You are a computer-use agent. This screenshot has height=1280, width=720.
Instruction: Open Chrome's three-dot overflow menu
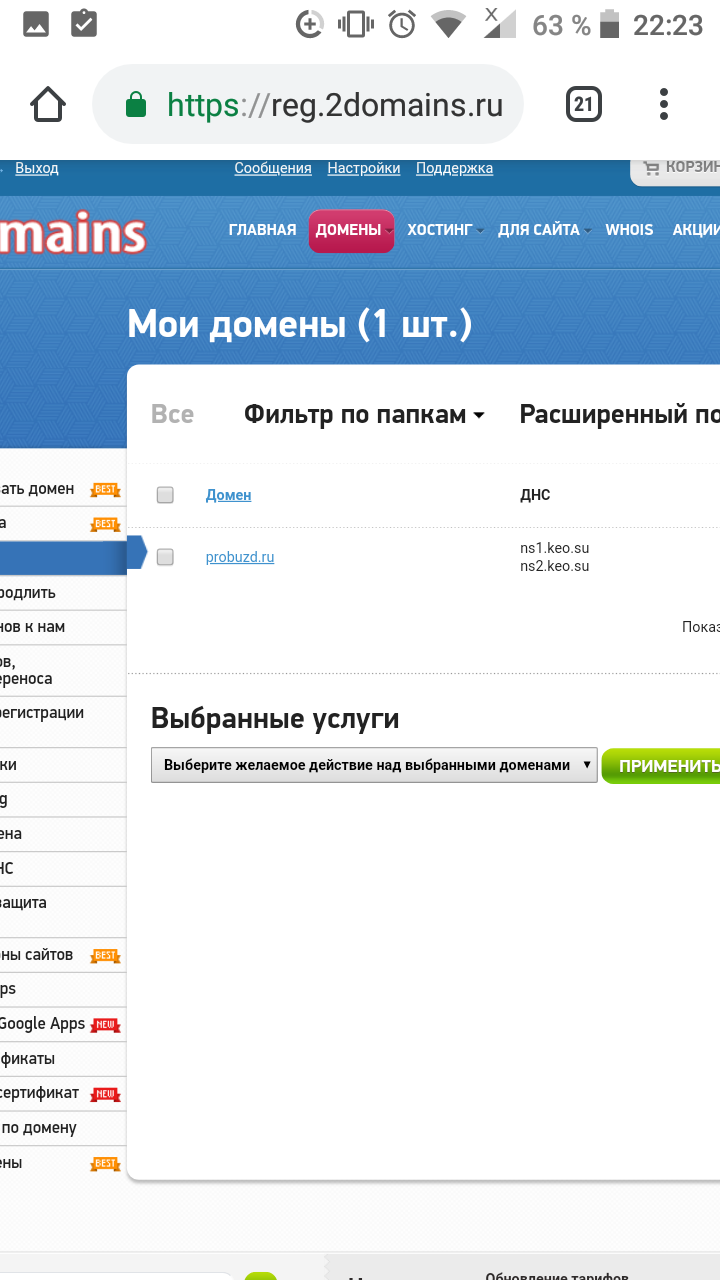coord(664,104)
